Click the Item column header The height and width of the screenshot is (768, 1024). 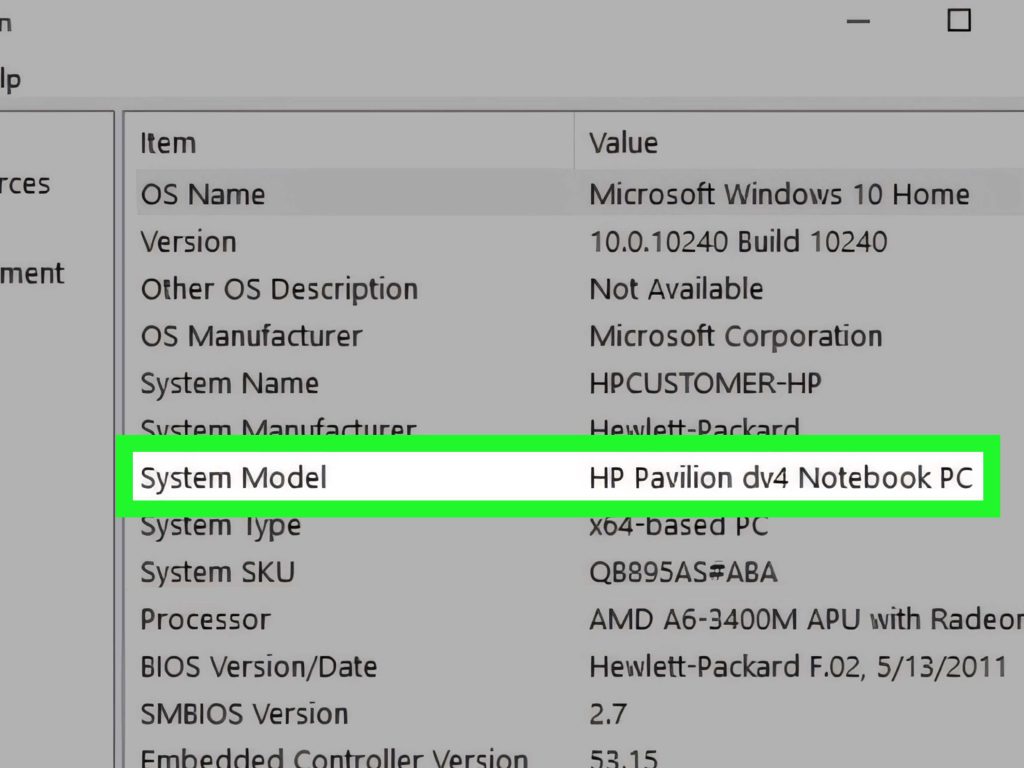[168, 143]
